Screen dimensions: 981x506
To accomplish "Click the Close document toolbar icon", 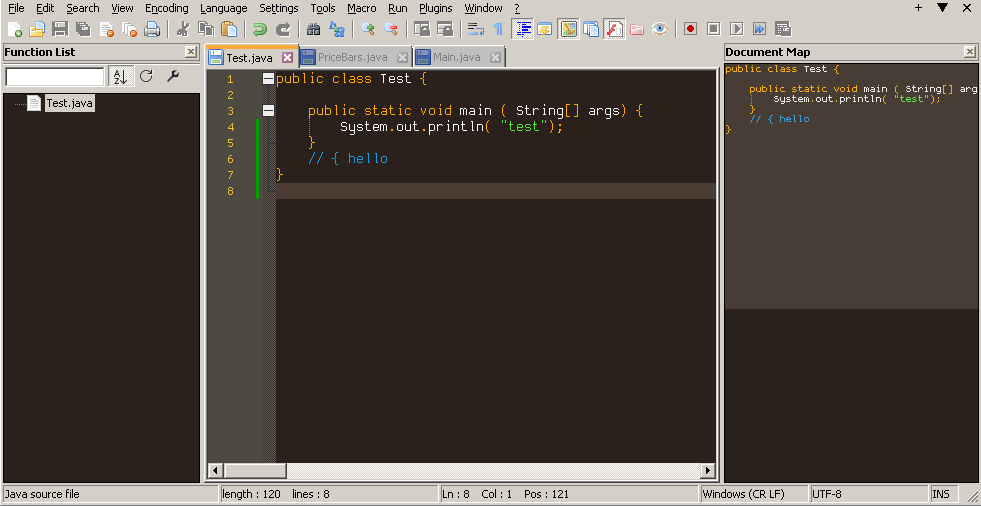I will click(x=106, y=29).
